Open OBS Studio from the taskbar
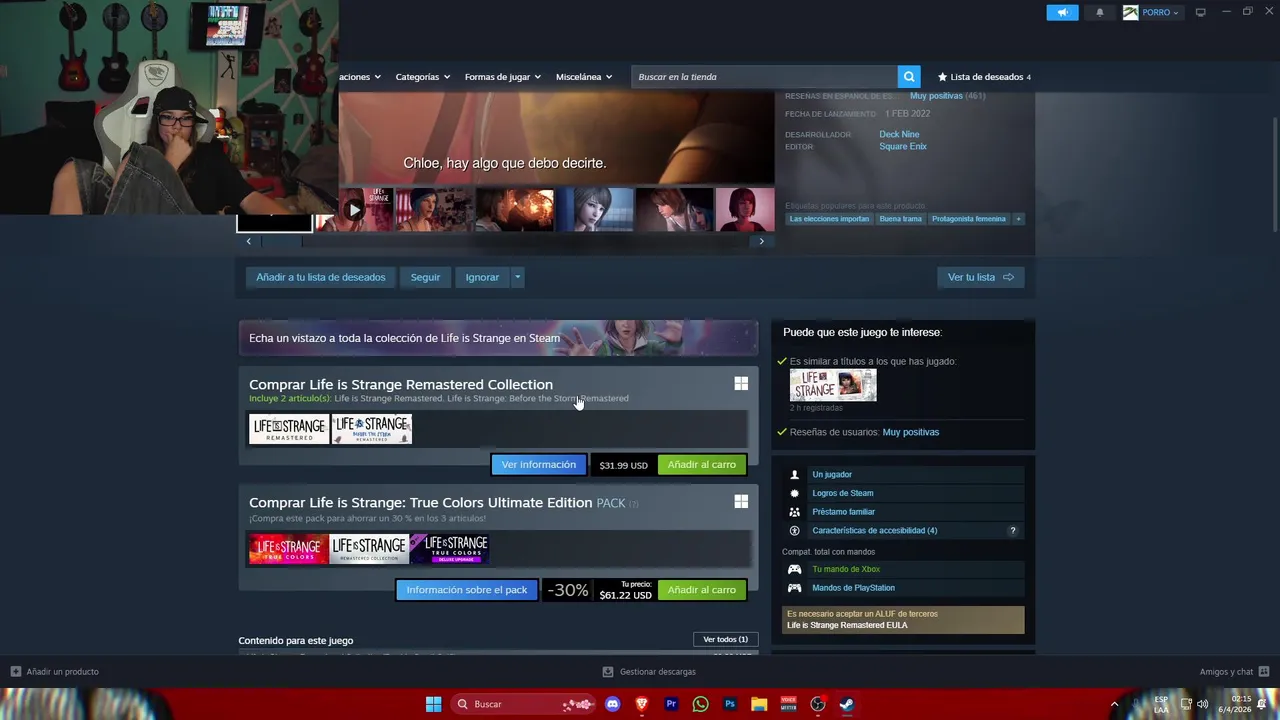Viewport: 1280px width, 720px height. pos(818,704)
